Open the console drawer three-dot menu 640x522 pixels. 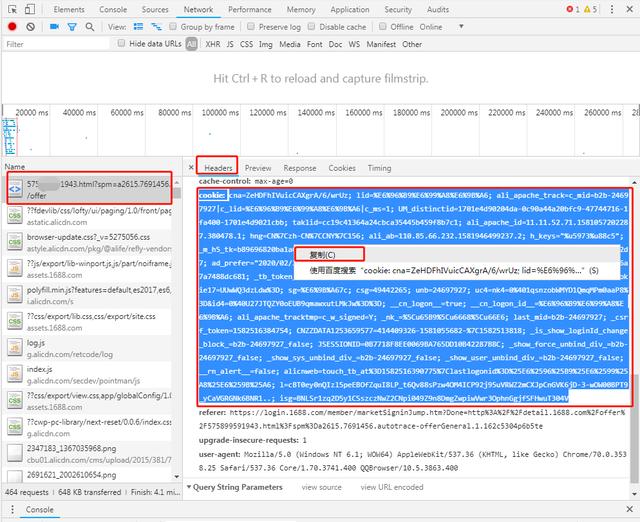[12, 509]
